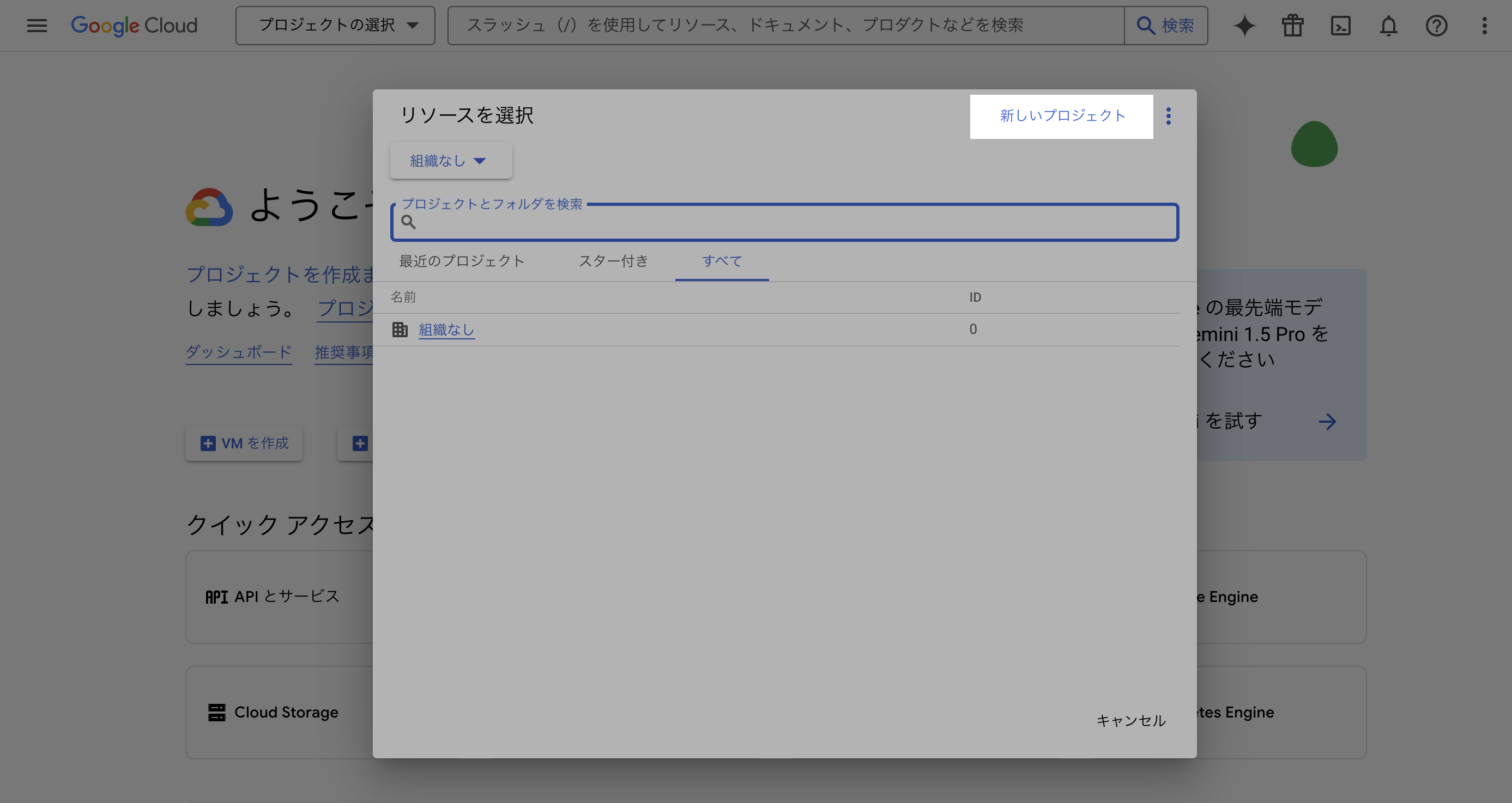
Task: Focus the プロジェクトとフォルダを検索 field
Action: click(793, 222)
